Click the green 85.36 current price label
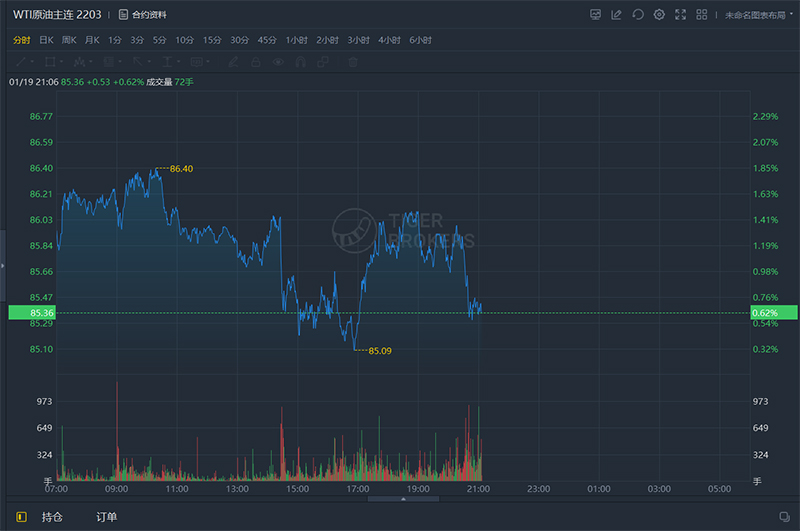800x531 pixels. [x=32, y=313]
